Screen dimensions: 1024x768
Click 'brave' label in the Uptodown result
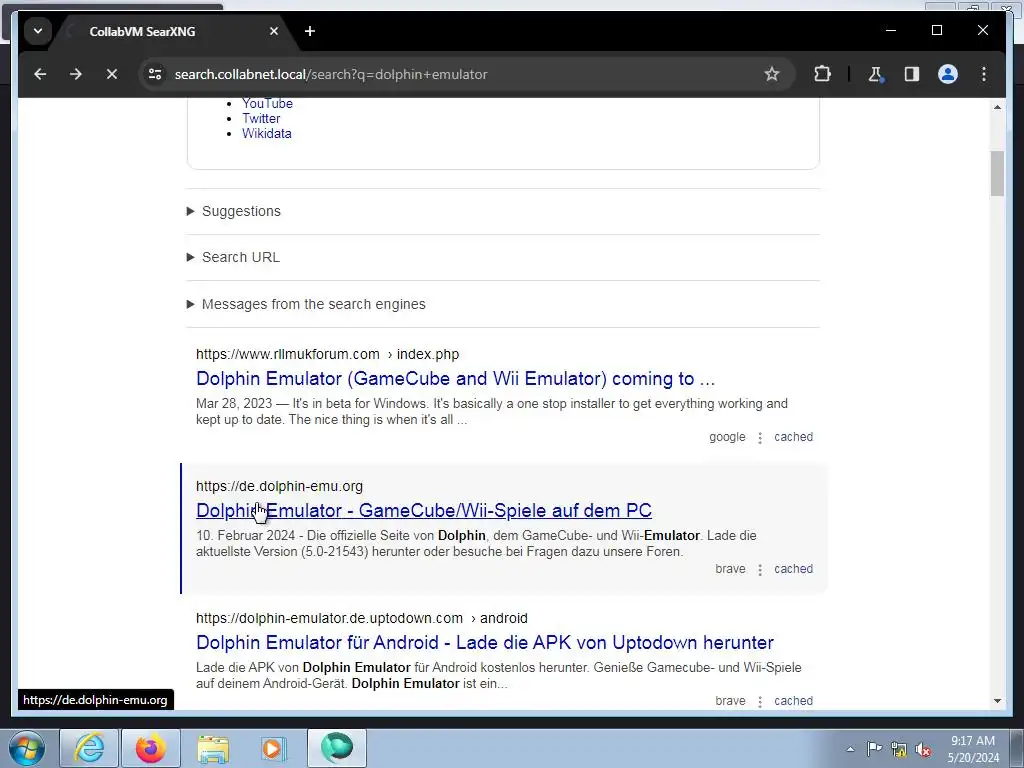(x=730, y=701)
